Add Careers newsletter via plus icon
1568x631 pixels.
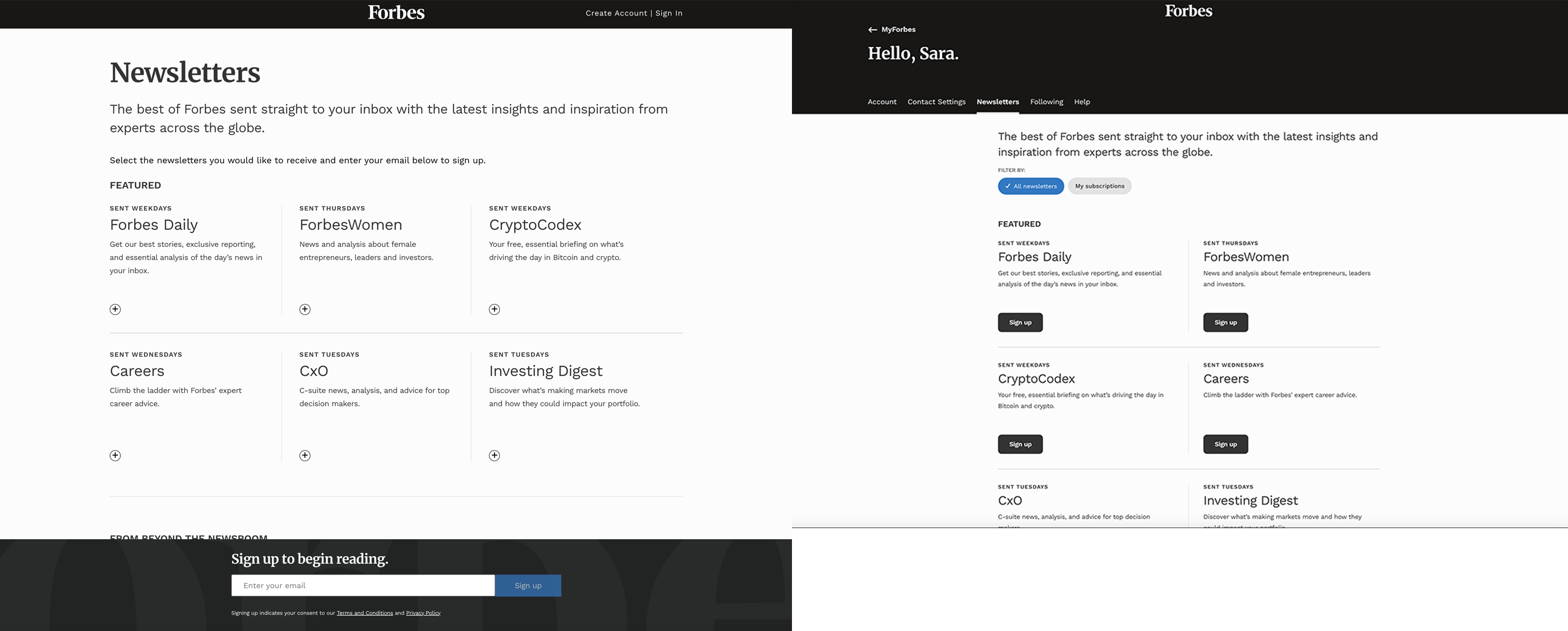click(x=115, y=455)
